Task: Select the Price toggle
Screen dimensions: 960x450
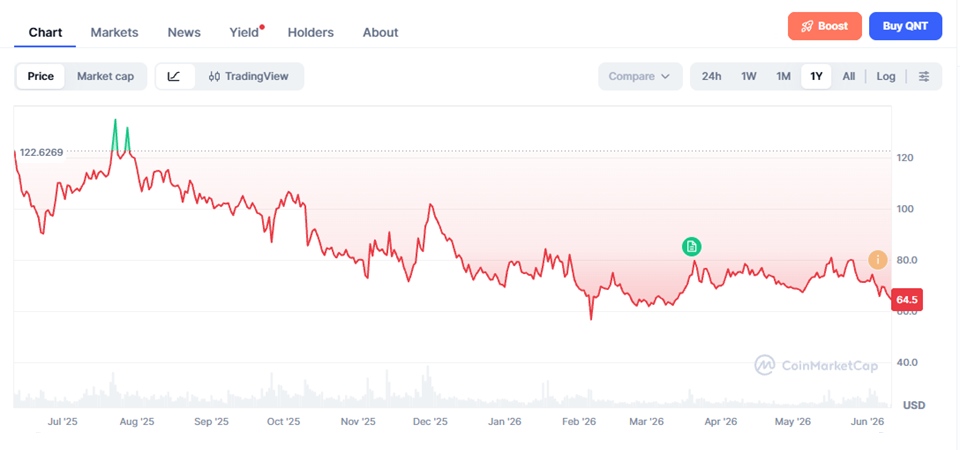Action: point(40,77)
